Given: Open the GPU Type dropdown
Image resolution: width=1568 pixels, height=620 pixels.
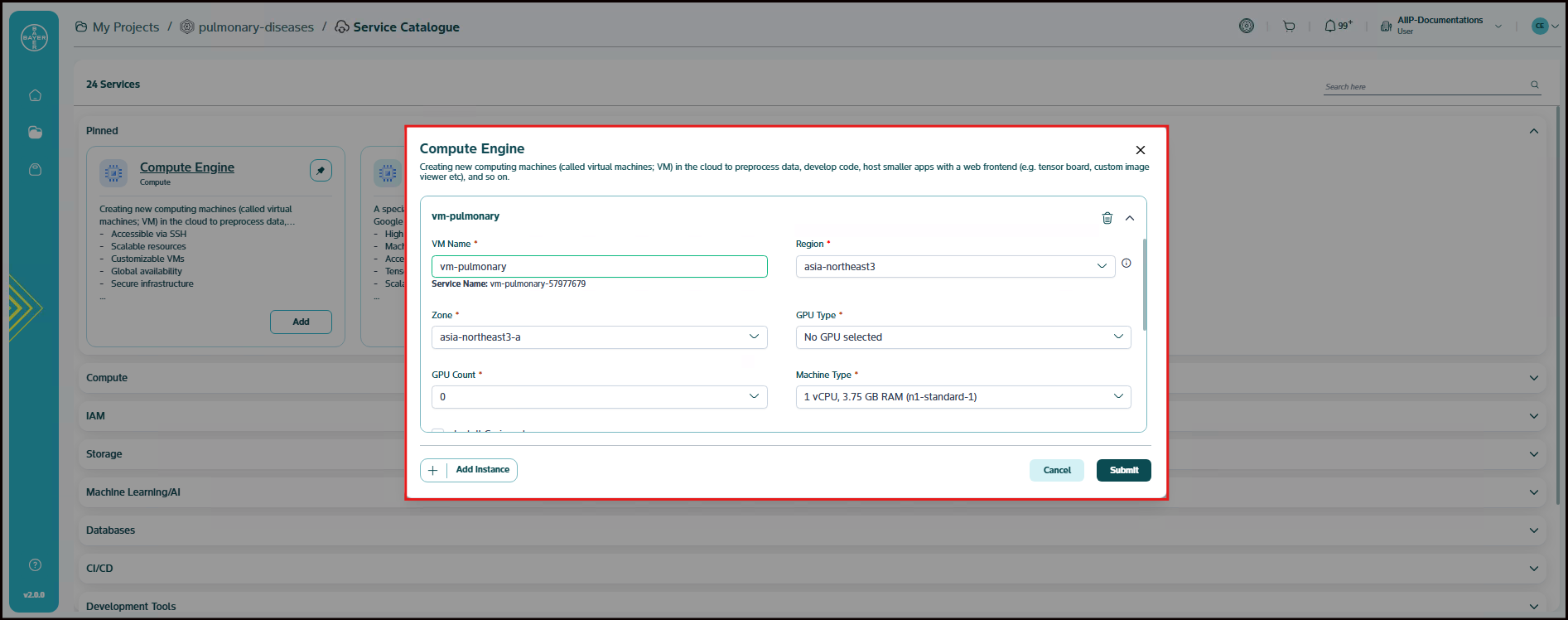Looking at the screenshot, I should pos(963,337).
